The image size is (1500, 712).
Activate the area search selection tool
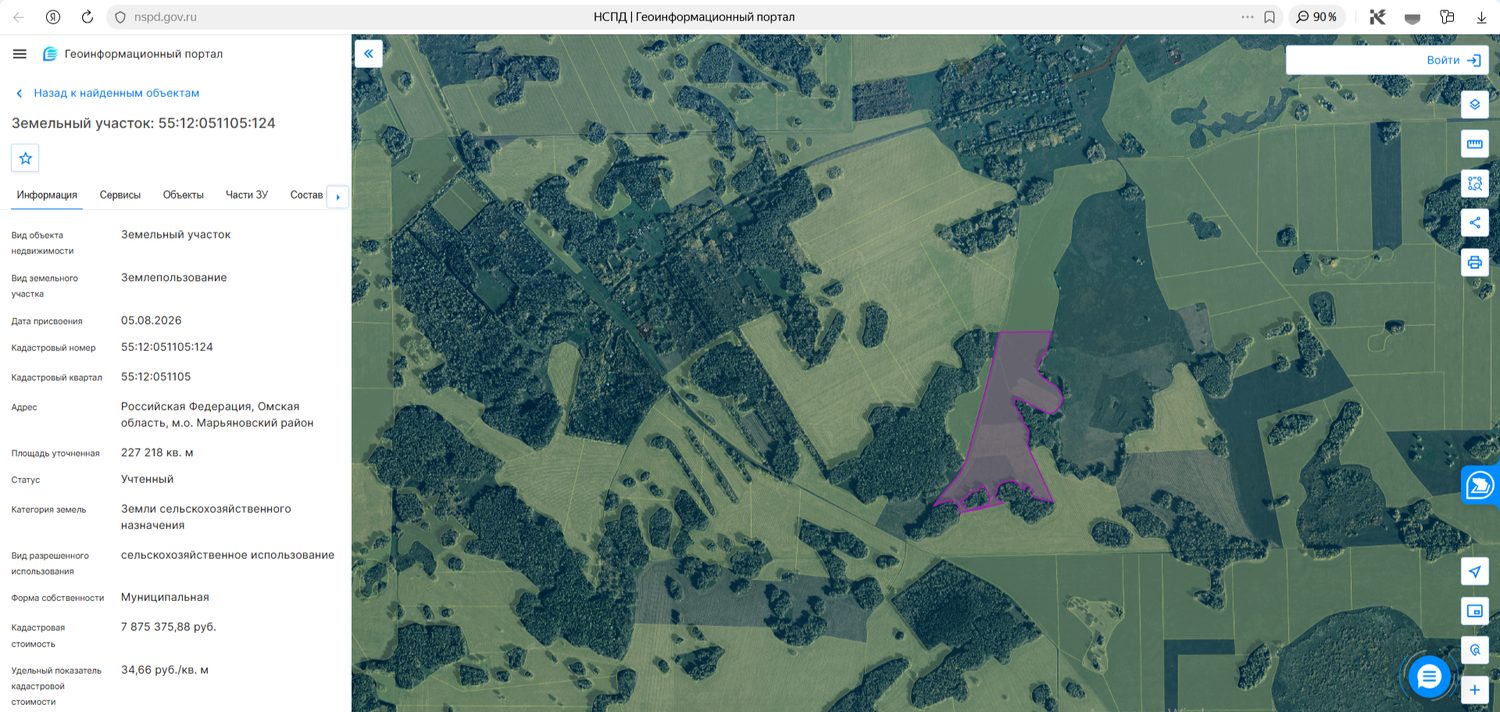pyautogui.click(x=1474, y=183)
